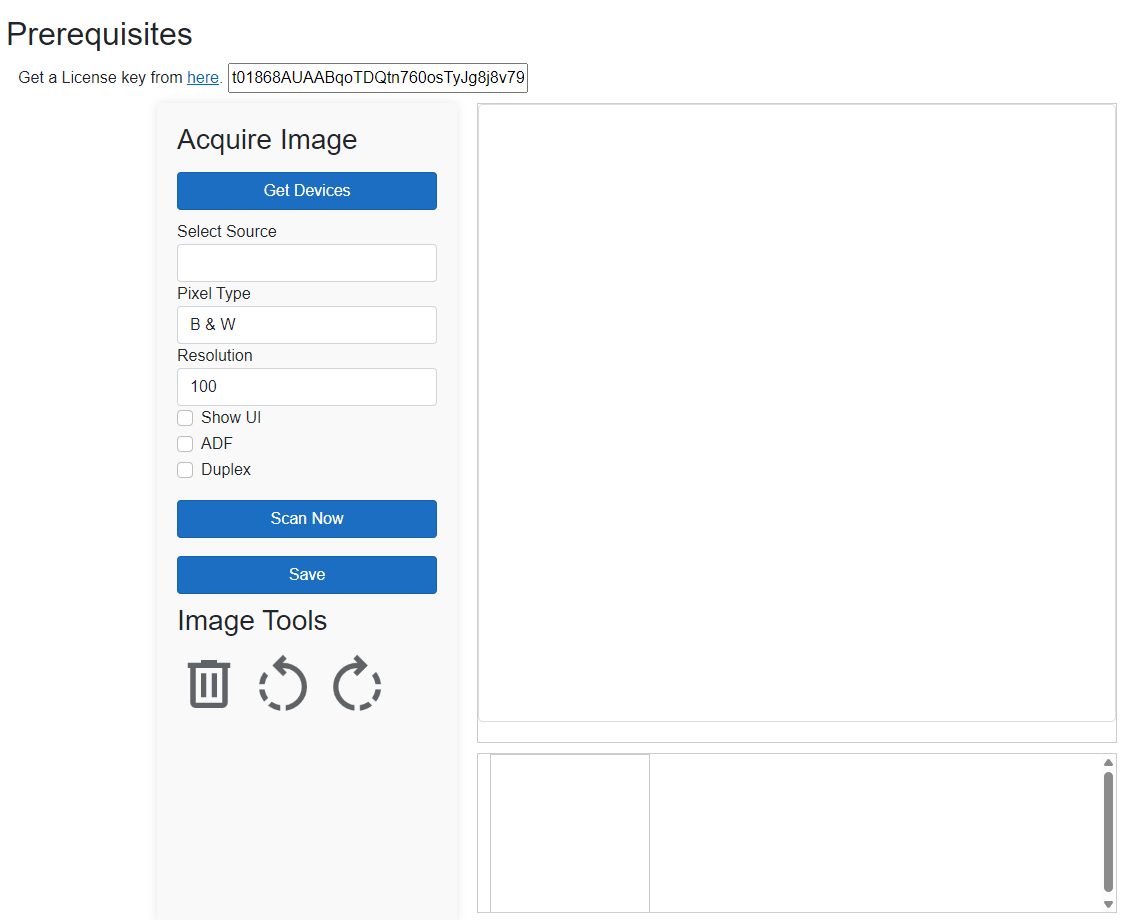Open the Resolution dropdown set to 100
Image resolution: width=1145 pixels, height=920 pixels.
click(x=307, y=387)
